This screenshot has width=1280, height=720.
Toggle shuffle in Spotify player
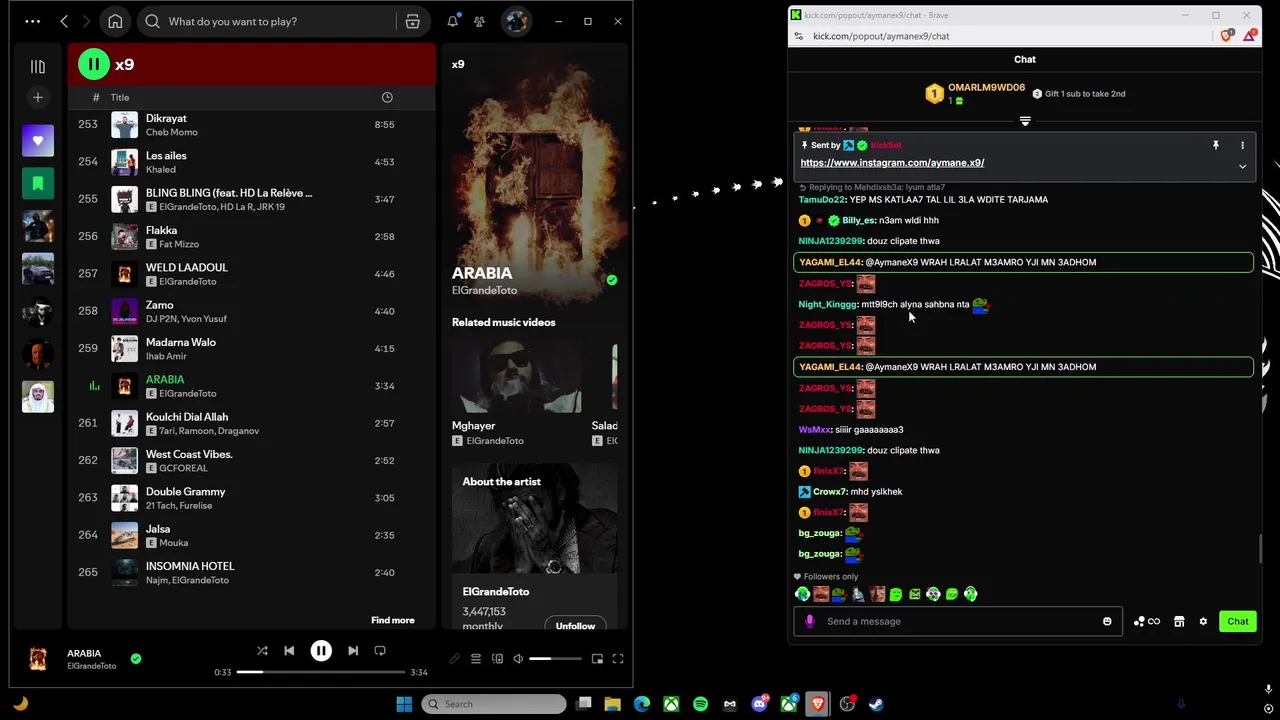[262, 651]
